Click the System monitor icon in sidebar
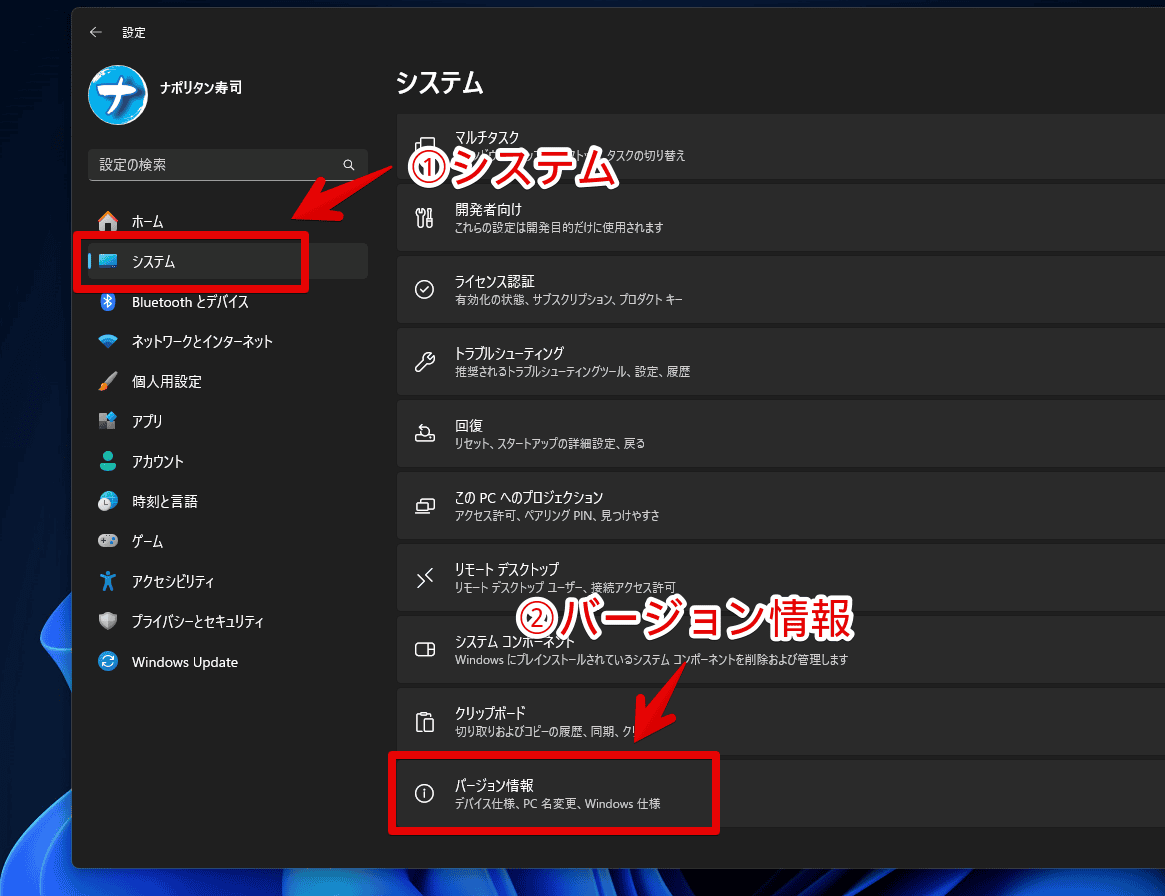The width and height of the screenshot is (1165, 896). (x=108, y=261)
